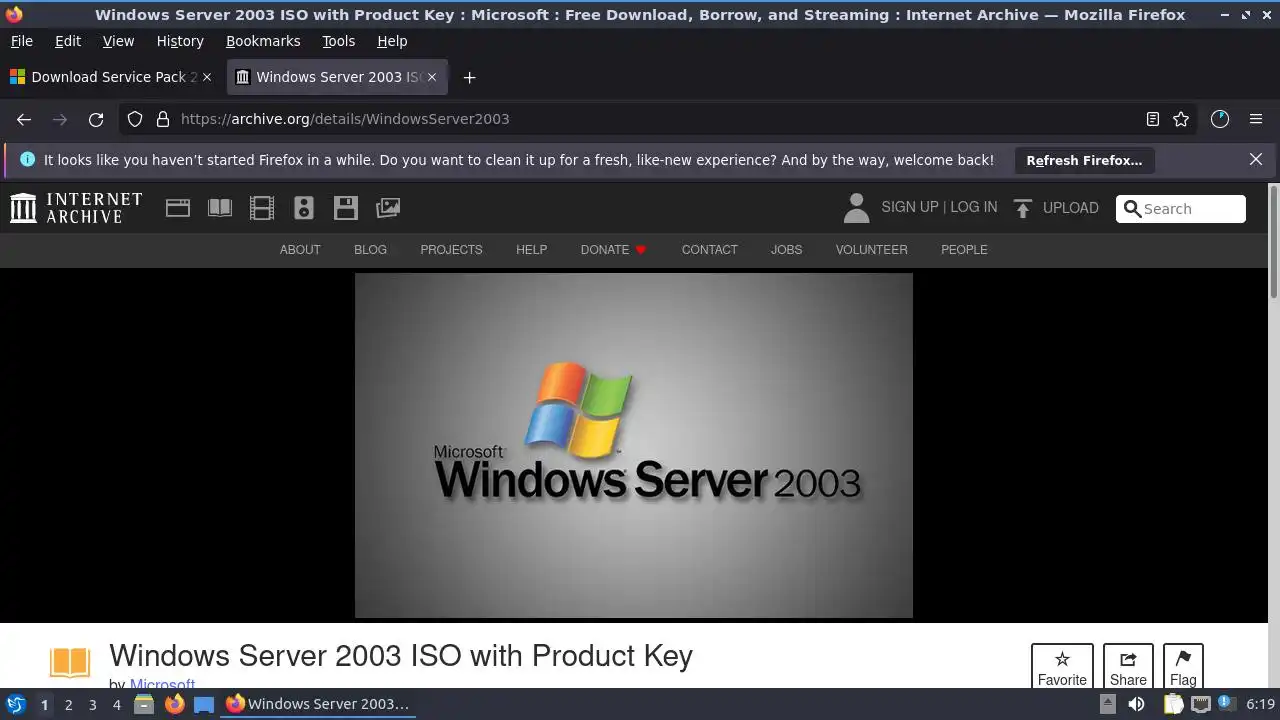Click the page vertical scrollbar thumb
This screenshot has height=720, width=1280.
pos(1273,240)
